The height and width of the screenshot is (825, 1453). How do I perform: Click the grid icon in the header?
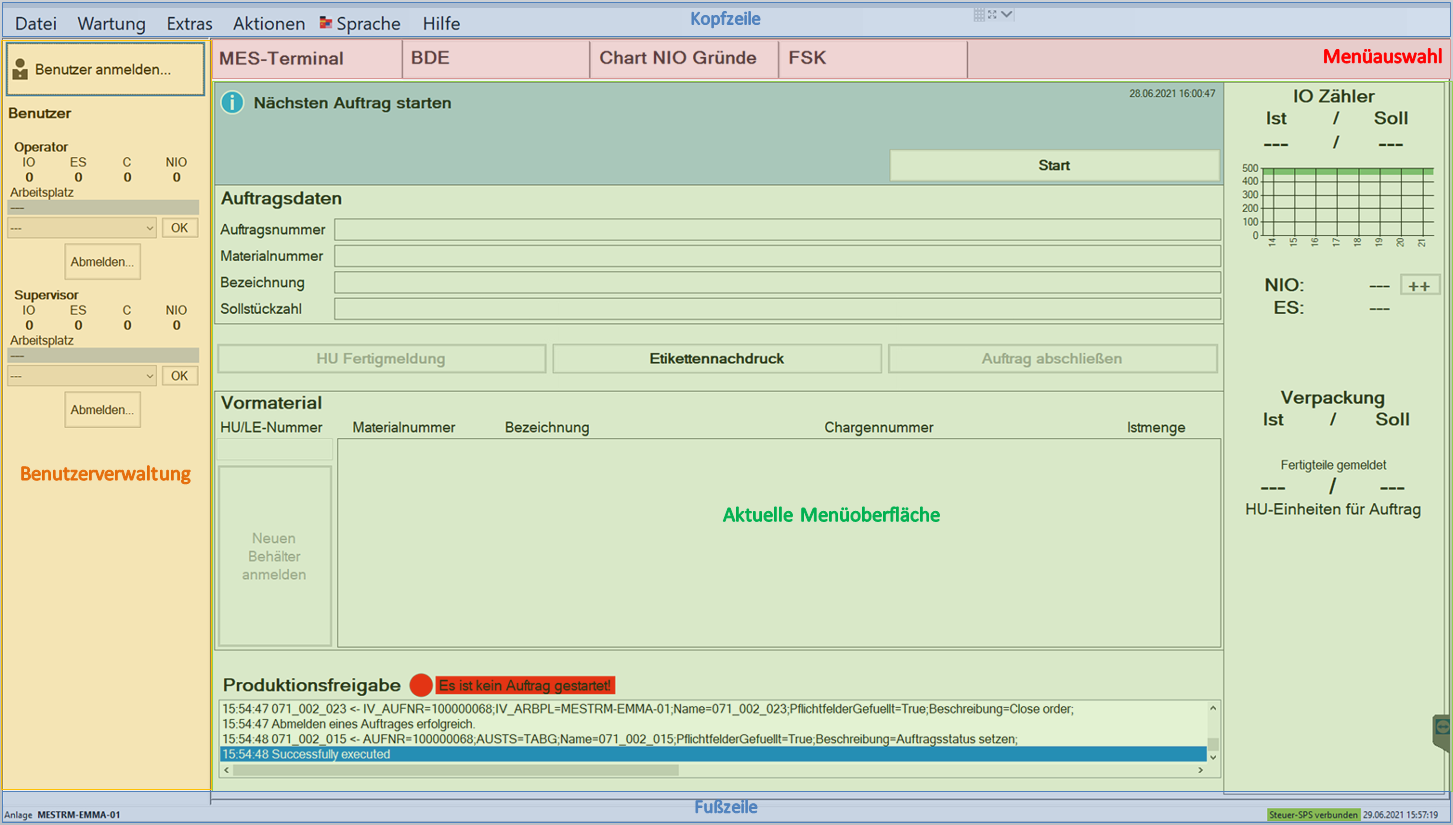979,15
